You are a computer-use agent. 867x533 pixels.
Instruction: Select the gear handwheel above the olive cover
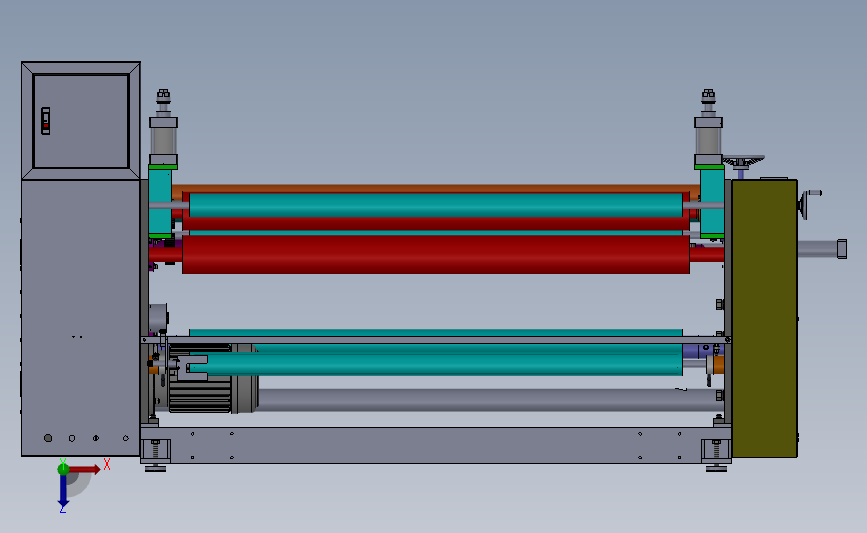point(743,161)
